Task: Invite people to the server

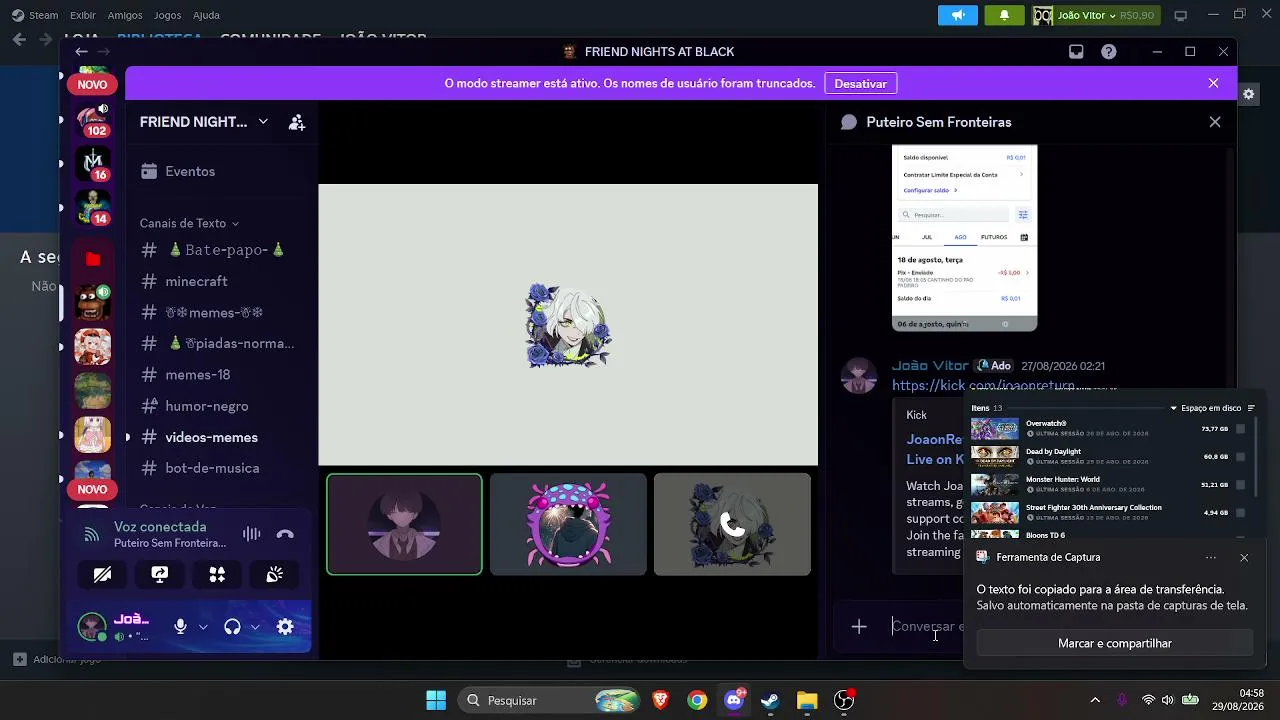Action: (297, 122)
